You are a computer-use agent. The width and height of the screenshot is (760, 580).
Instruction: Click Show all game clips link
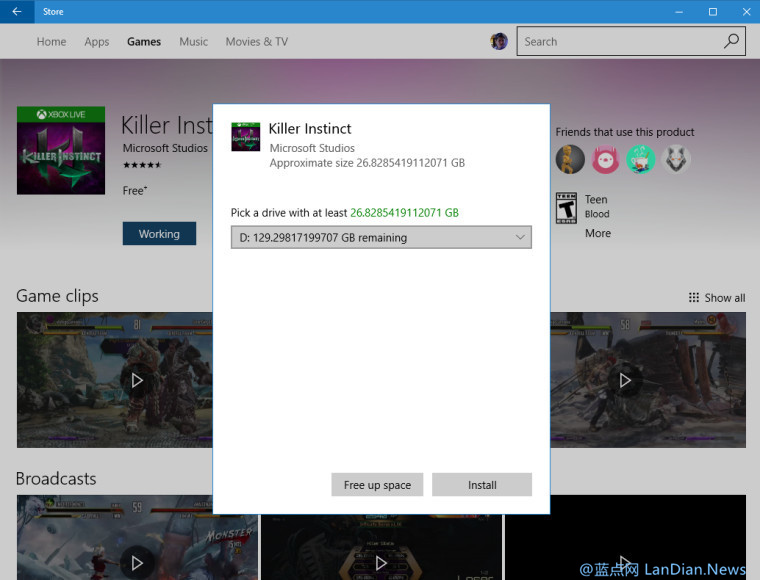[x=717, y=298]
